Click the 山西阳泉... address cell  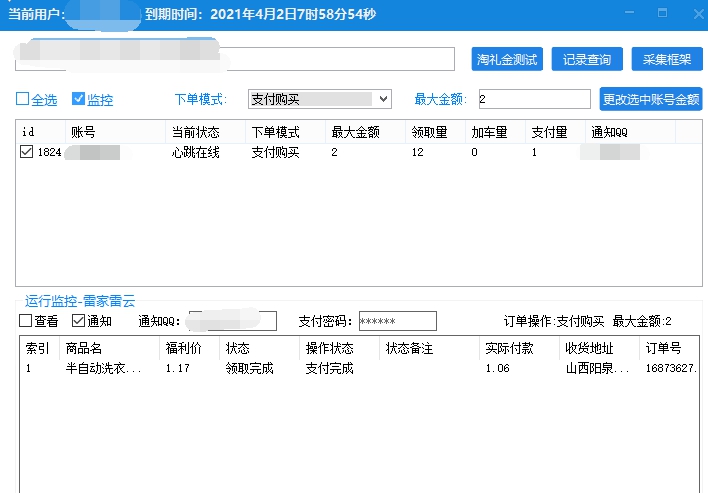click(597, 368)
